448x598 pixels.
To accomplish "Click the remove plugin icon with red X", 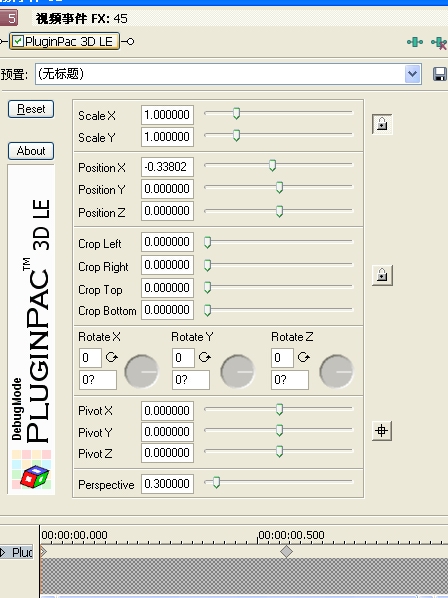I will coord(439,43).
